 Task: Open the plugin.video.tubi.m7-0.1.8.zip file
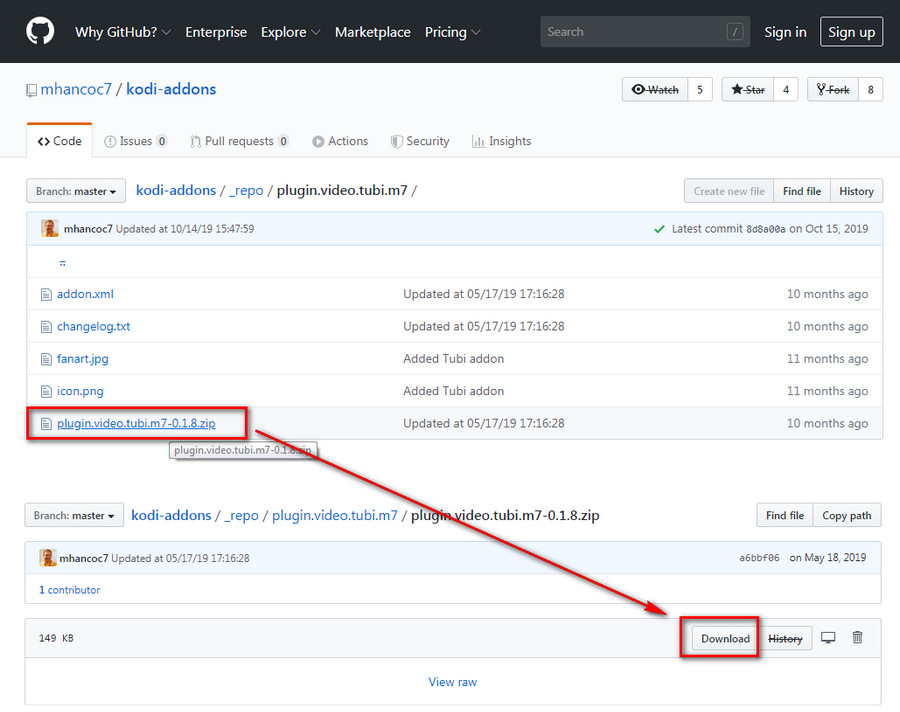pos(136,423)
